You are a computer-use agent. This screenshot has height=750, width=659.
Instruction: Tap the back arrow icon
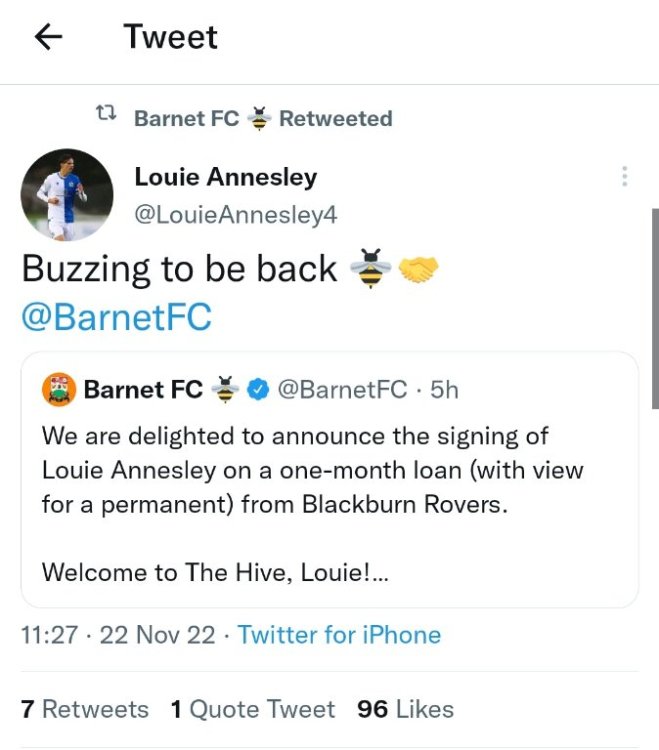[x=48, y=37]
